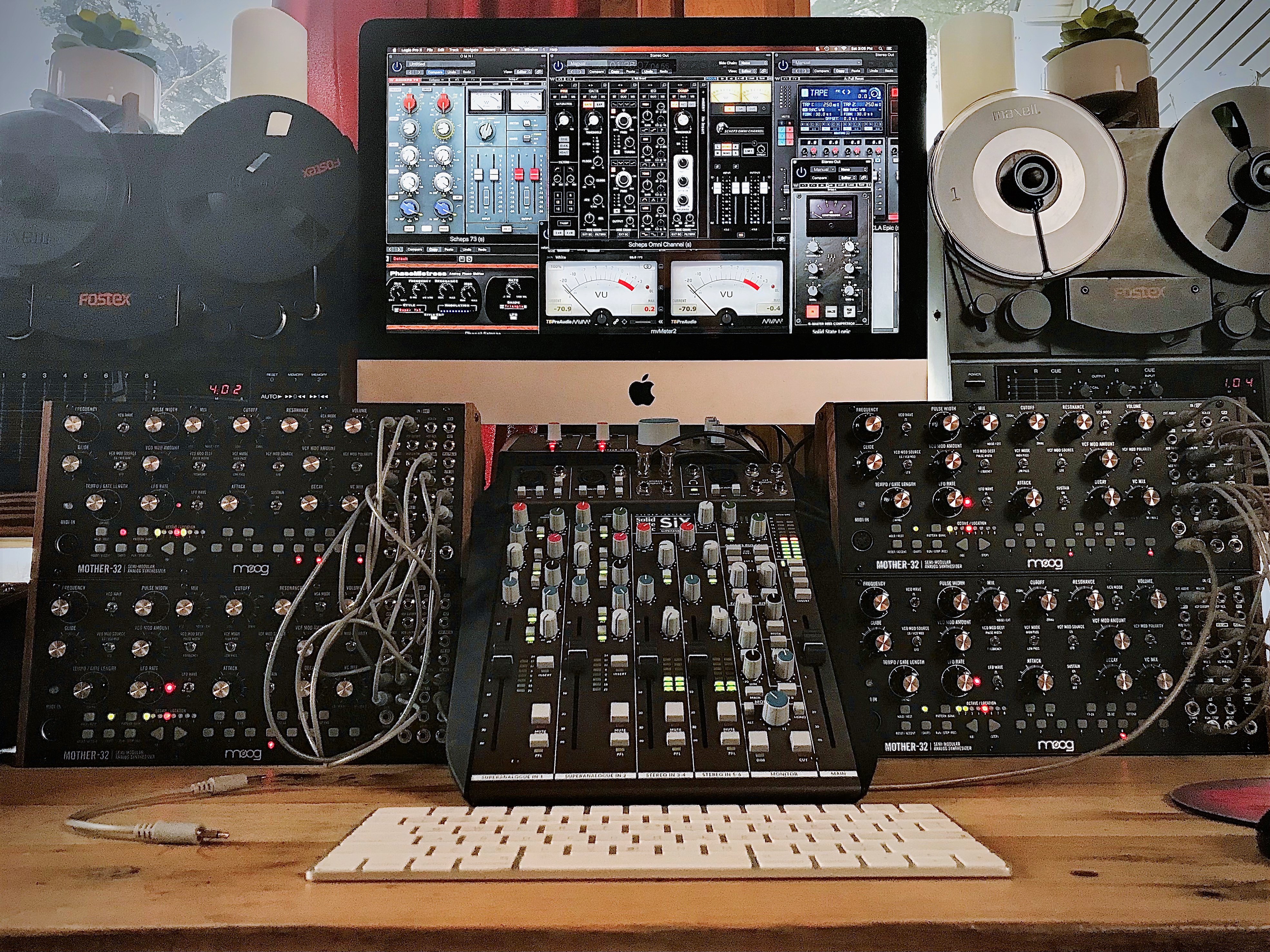The height and width of the screenshot is (952, 1270).
Task: Open the Track menu
Action: (x=454, y=50)
